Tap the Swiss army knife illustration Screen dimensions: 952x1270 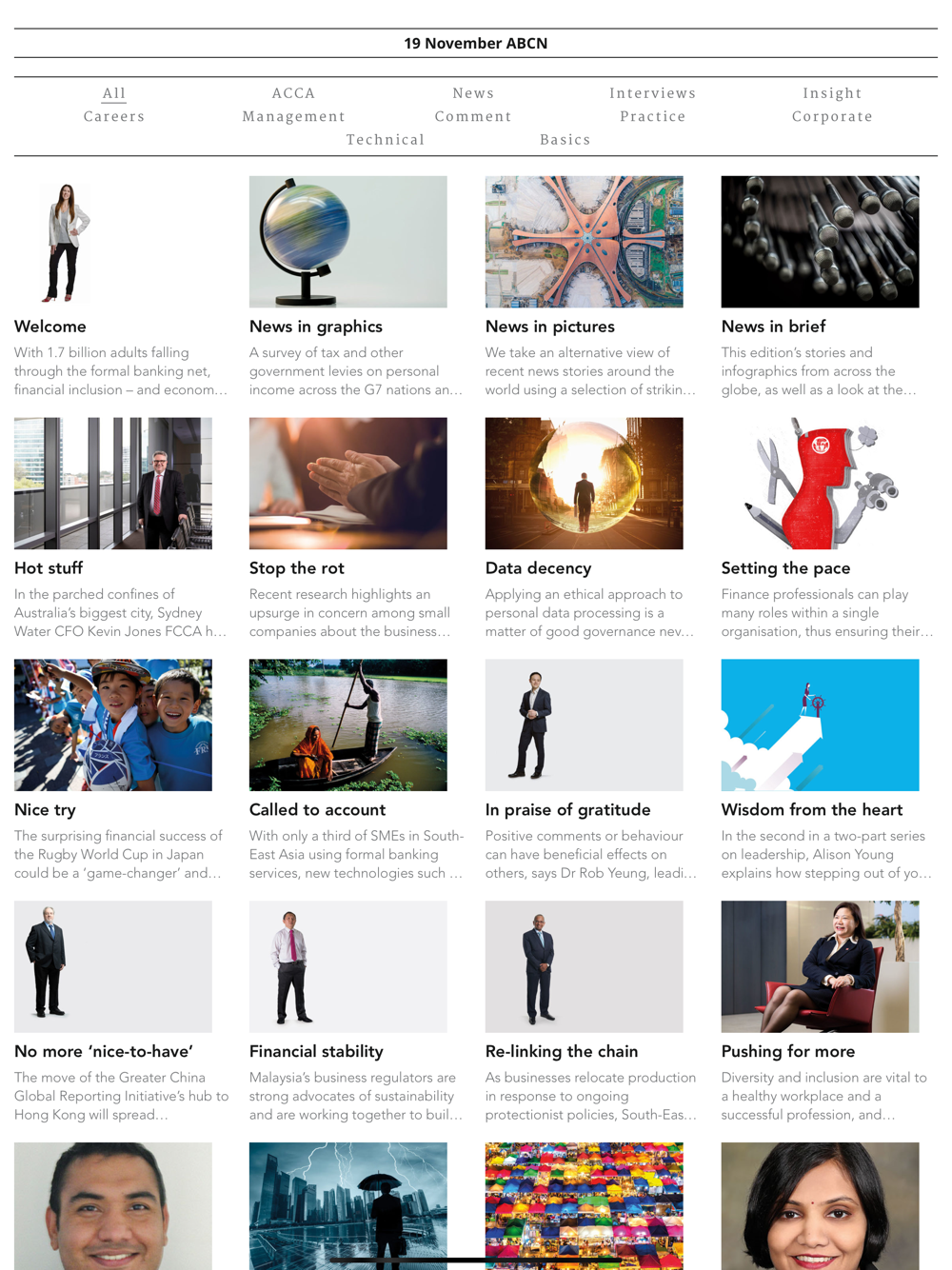tap(821, 484)
